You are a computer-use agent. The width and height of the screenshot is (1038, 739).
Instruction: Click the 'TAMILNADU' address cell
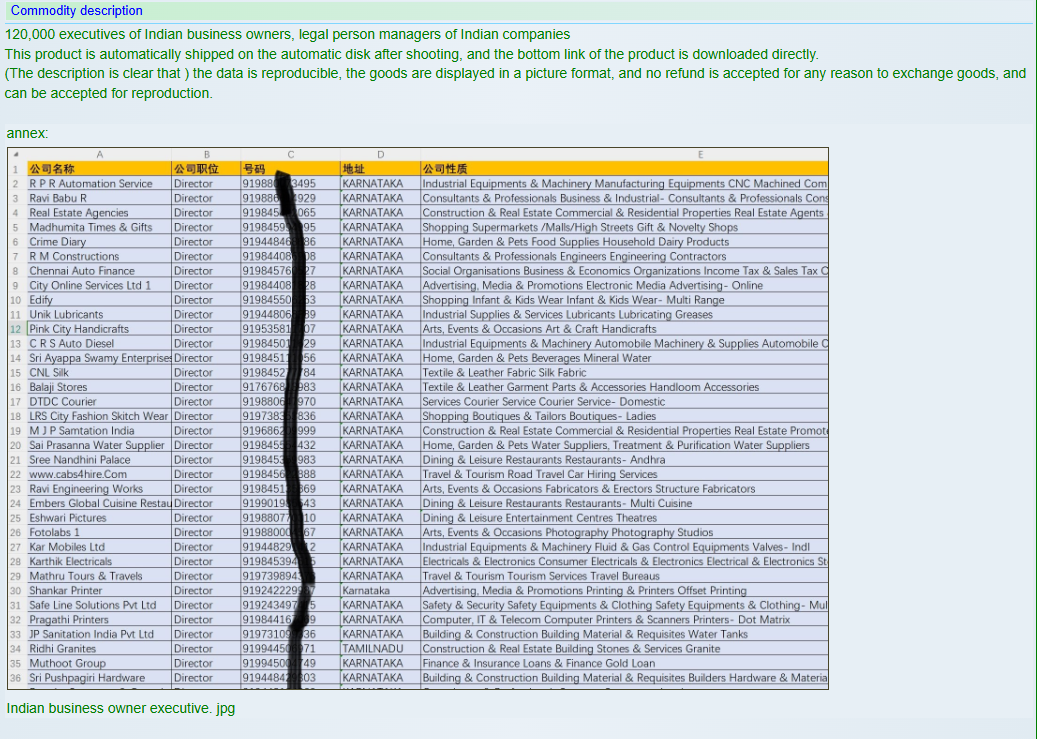click(x=373, y=648)
